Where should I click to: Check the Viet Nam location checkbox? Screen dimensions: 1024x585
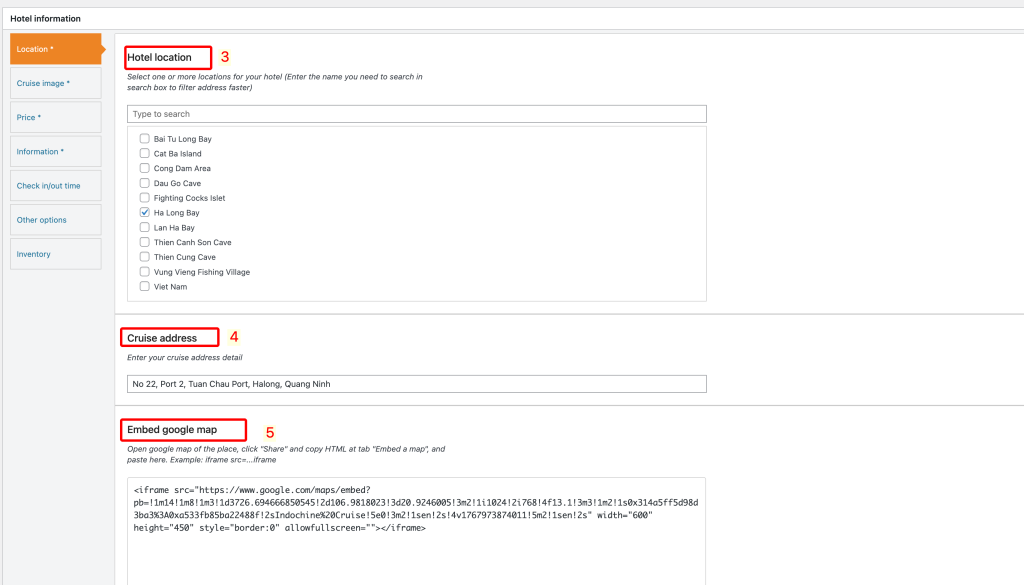(x=145, y=287)
